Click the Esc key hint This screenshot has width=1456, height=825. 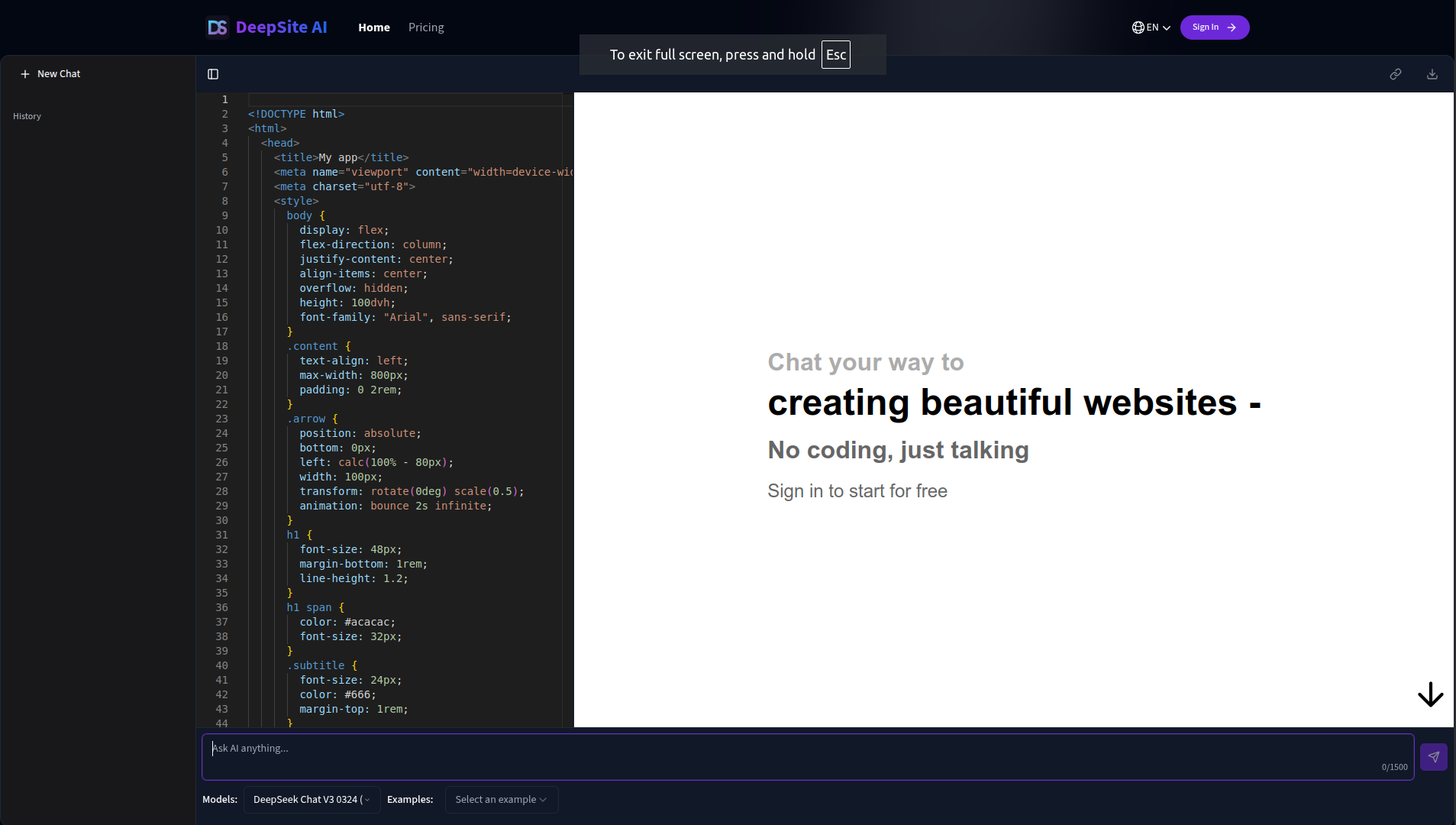(x=835, y=55)
